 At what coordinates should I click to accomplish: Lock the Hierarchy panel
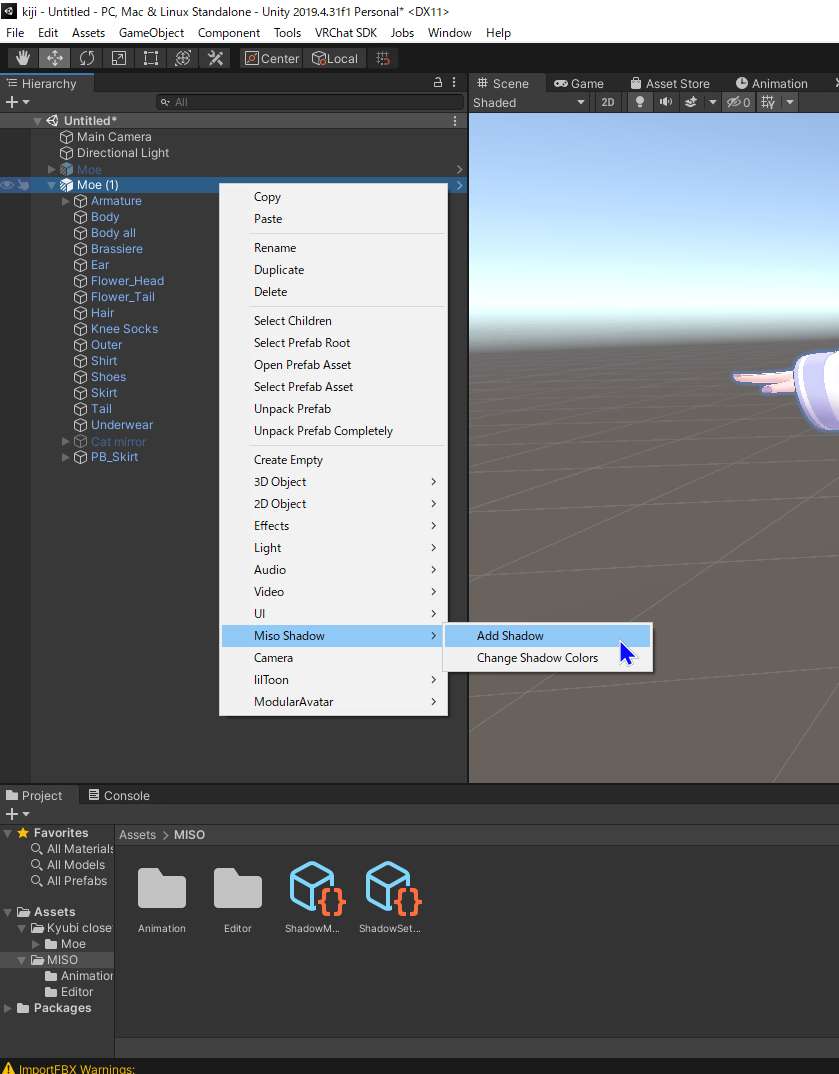point(438,82)
